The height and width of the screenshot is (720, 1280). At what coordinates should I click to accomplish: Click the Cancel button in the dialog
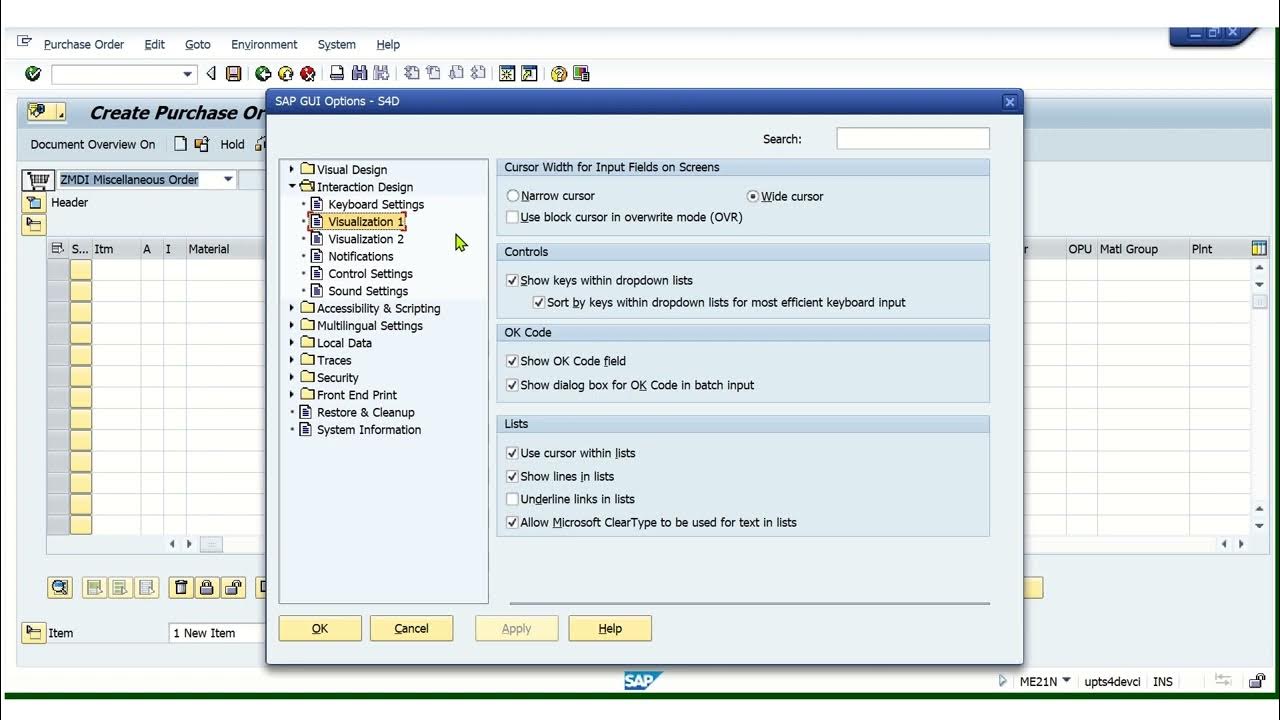click(x=411, y=628)
